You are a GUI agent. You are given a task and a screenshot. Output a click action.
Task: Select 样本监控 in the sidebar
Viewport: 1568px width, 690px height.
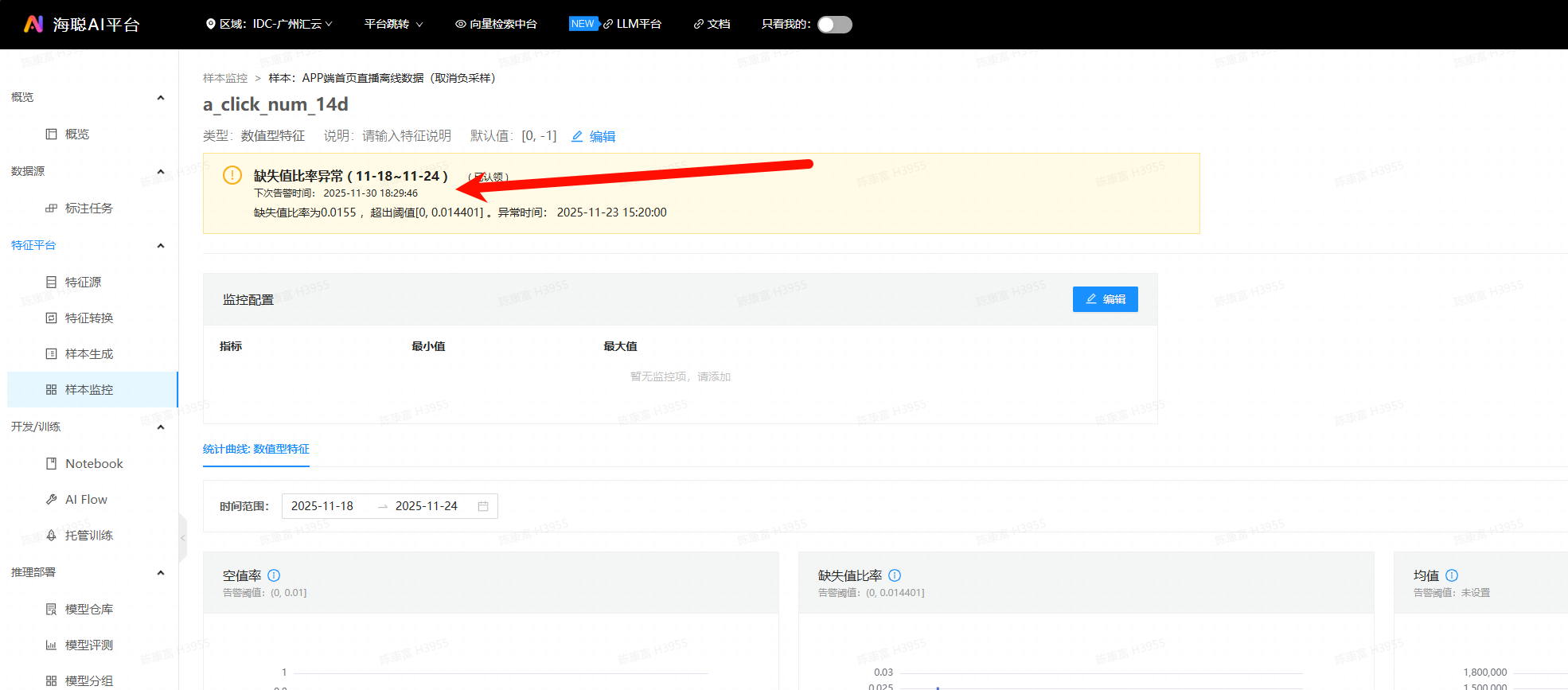[89, 389]
